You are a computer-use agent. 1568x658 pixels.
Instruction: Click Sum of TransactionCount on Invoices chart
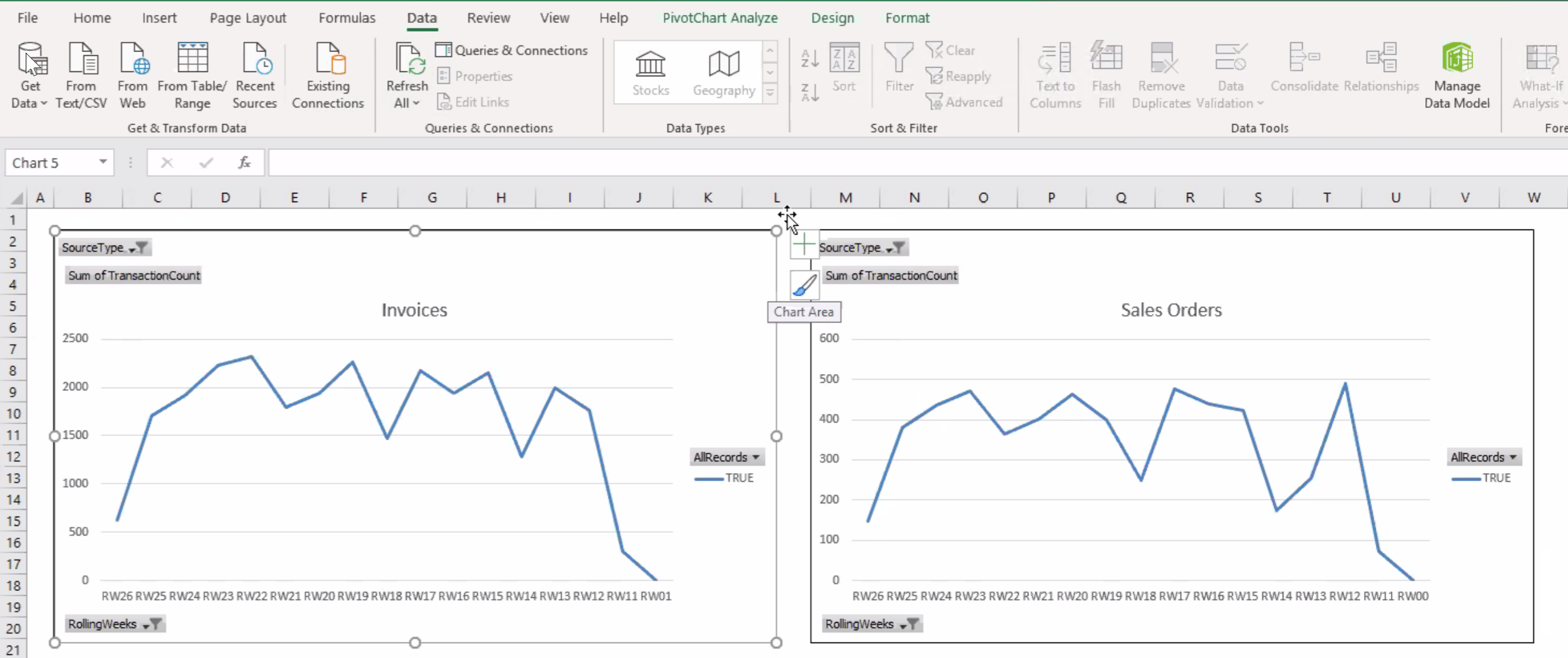click(x=133, y=275)
